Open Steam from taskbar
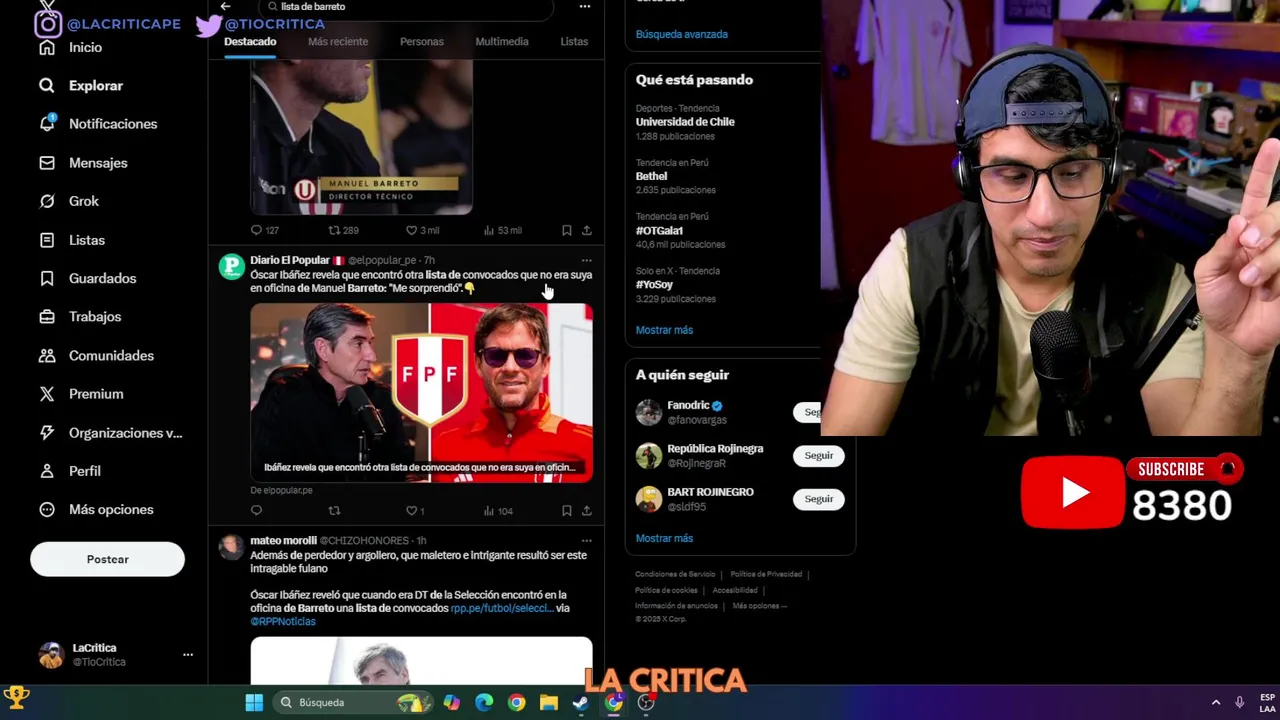Image resolution: width=1280 pixels, height=720 pixels. [x=580, y=702]
